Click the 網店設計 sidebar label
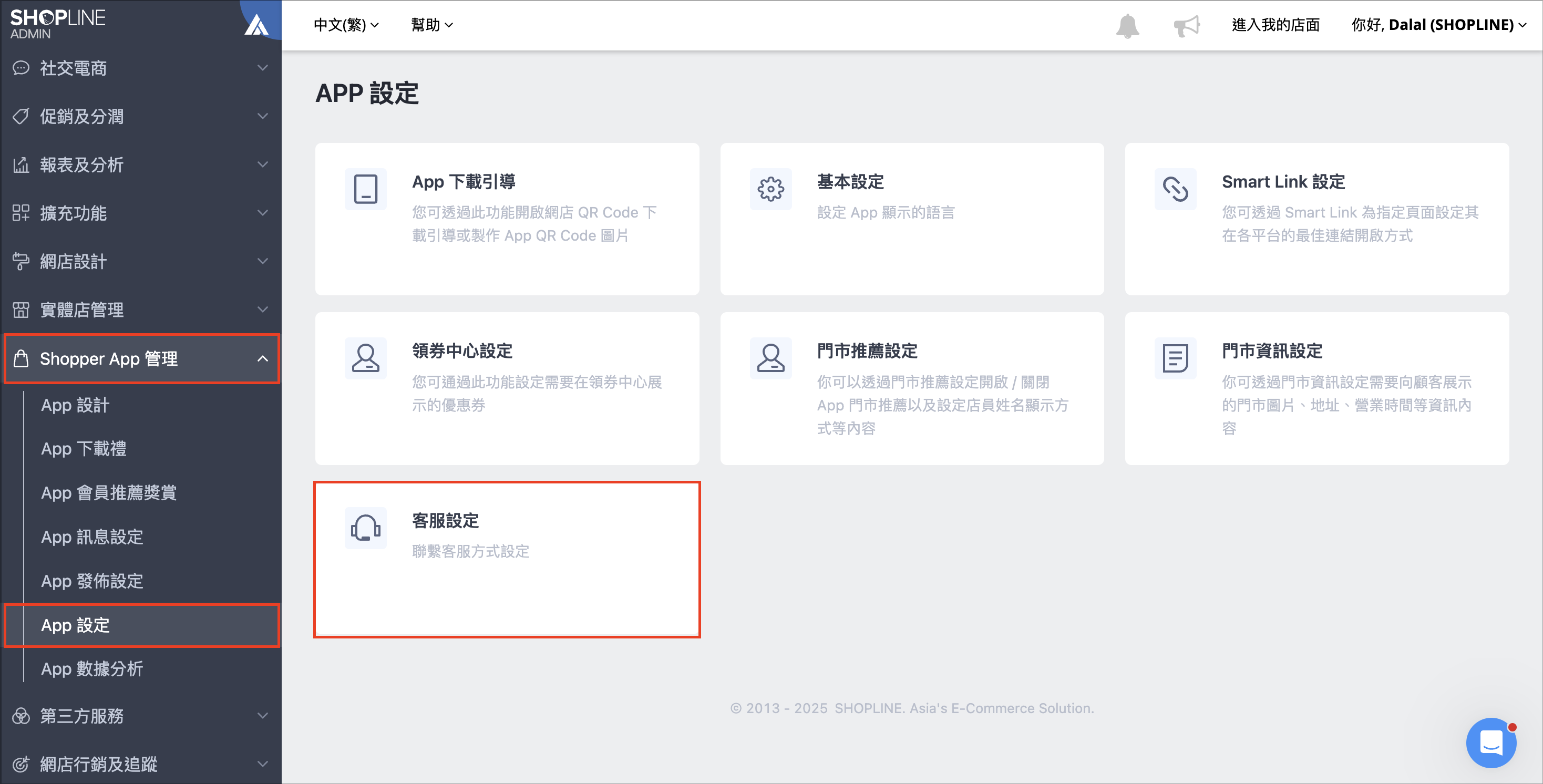 coord(73,261)
